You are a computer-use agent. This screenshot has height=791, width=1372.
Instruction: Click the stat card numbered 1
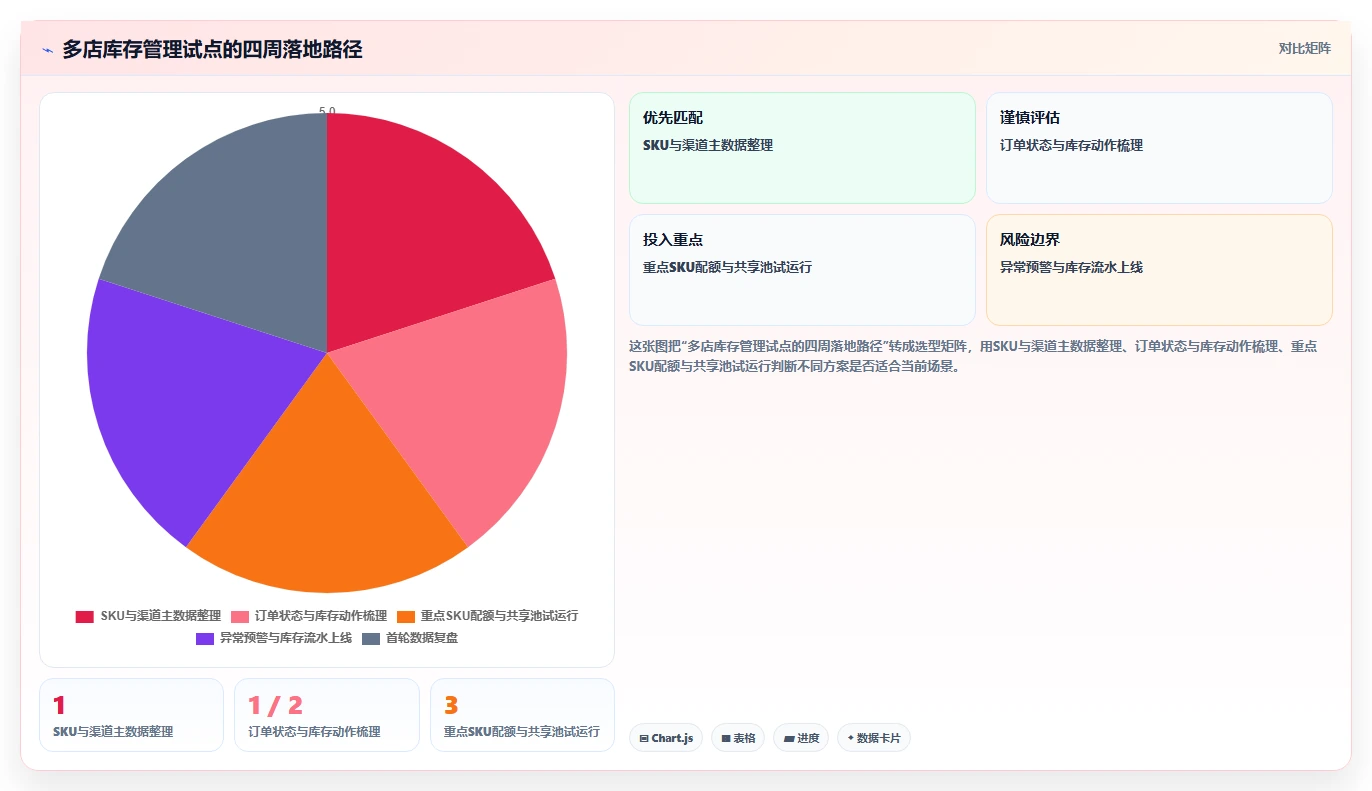pyautogui.click(x=131, y=715)
